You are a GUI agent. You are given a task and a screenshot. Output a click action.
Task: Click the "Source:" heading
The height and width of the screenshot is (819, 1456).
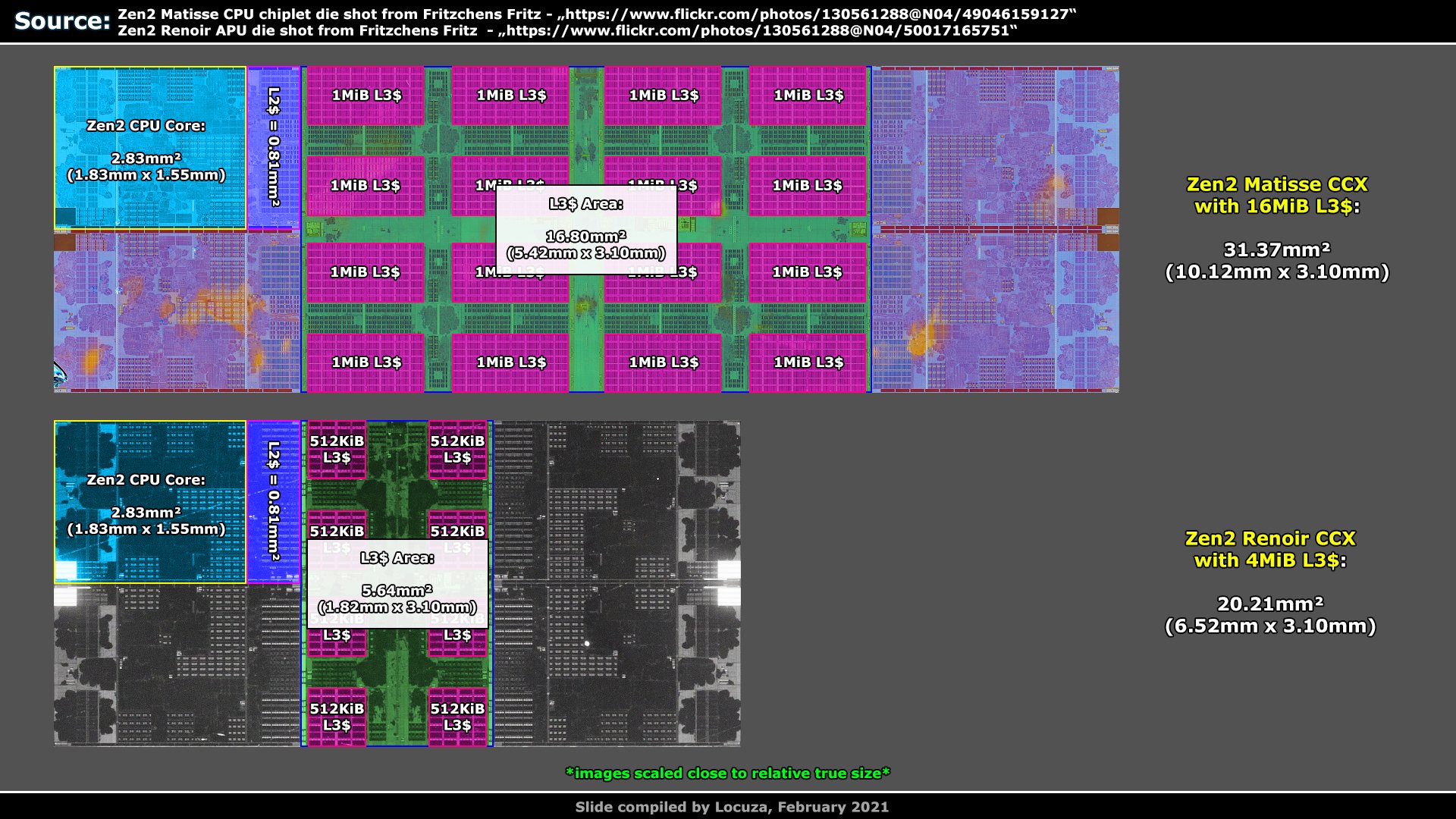point(62,21)
